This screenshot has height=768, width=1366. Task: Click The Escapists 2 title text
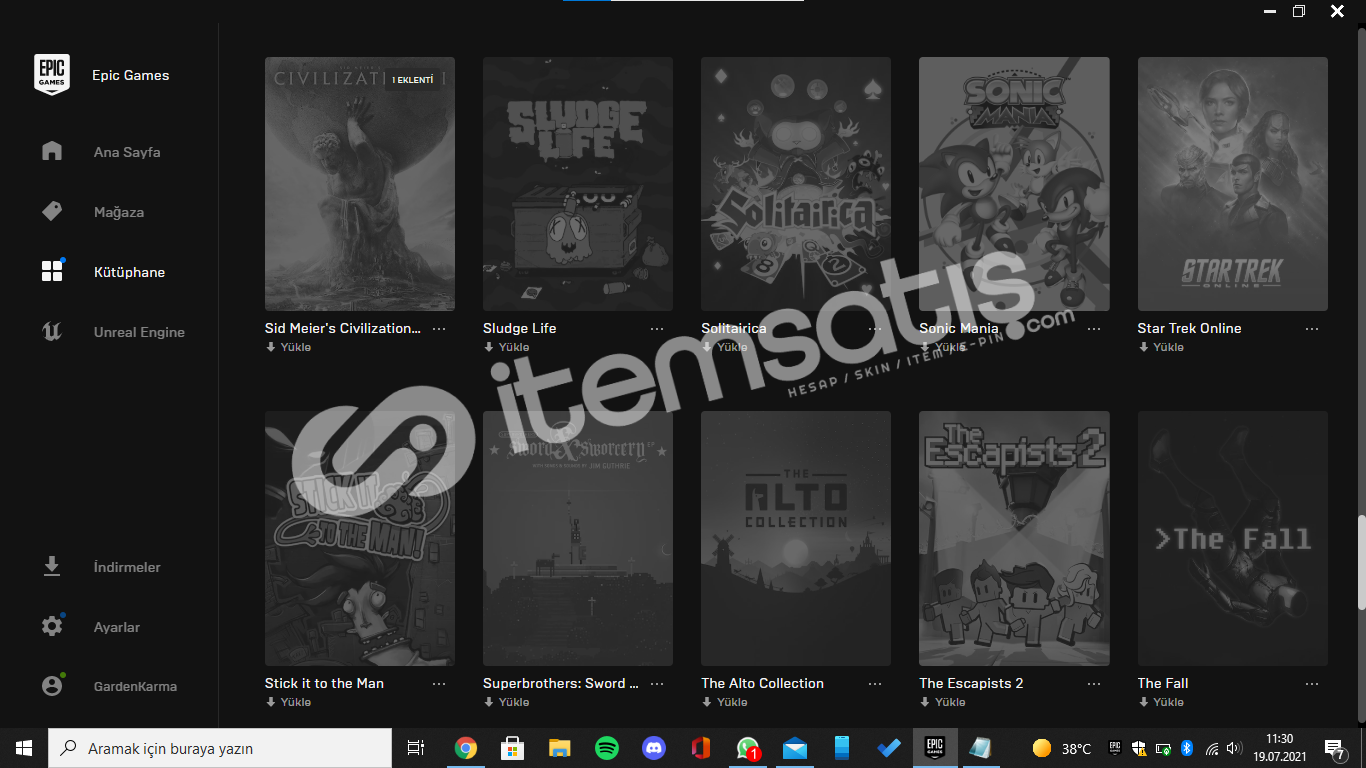pos(971,683)
